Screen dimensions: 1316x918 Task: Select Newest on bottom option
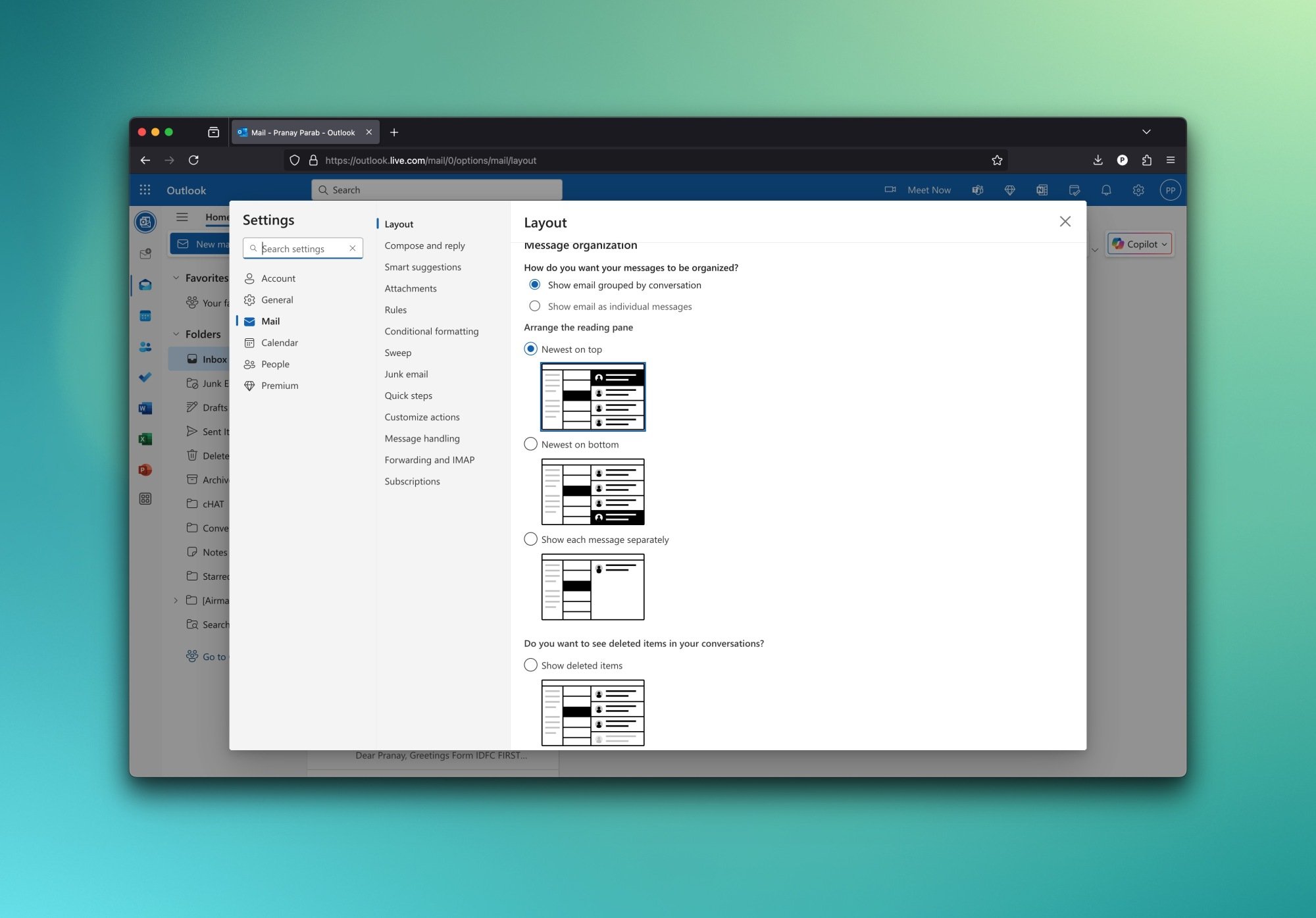click(x=530, y=444)
